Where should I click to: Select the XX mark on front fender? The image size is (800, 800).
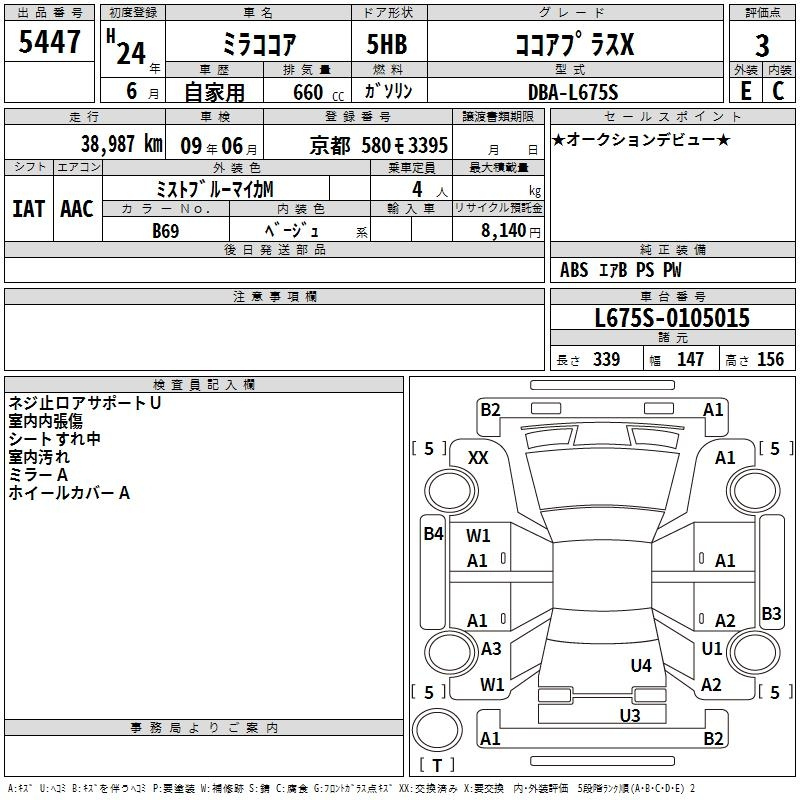click(478, 458)
